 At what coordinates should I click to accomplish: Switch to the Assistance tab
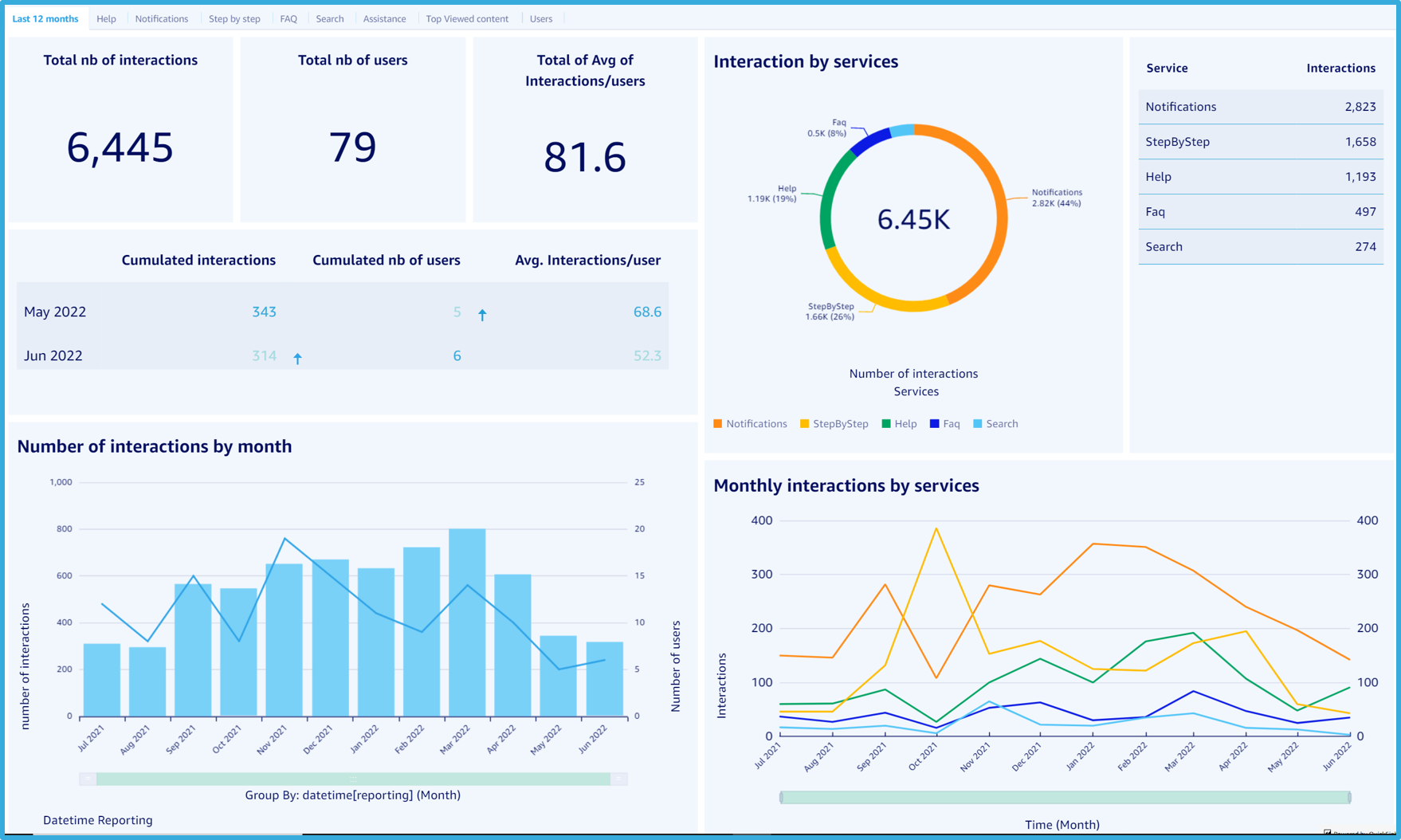385,18
